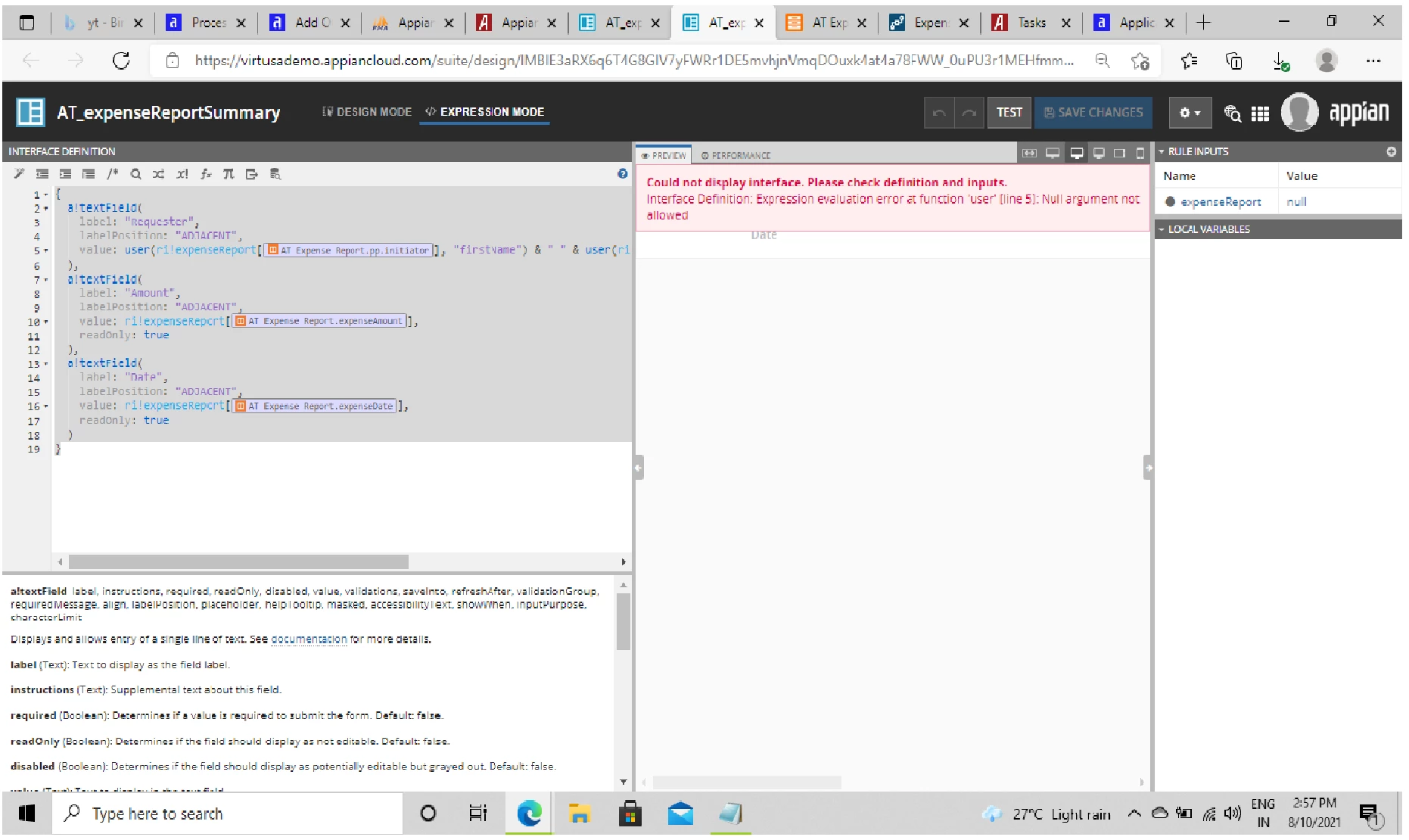Viewport: 1409px width, 840px height.
Task: Click the code editor horizontal scrollbar
Action: pyautogui.click(x=238, y=562)
